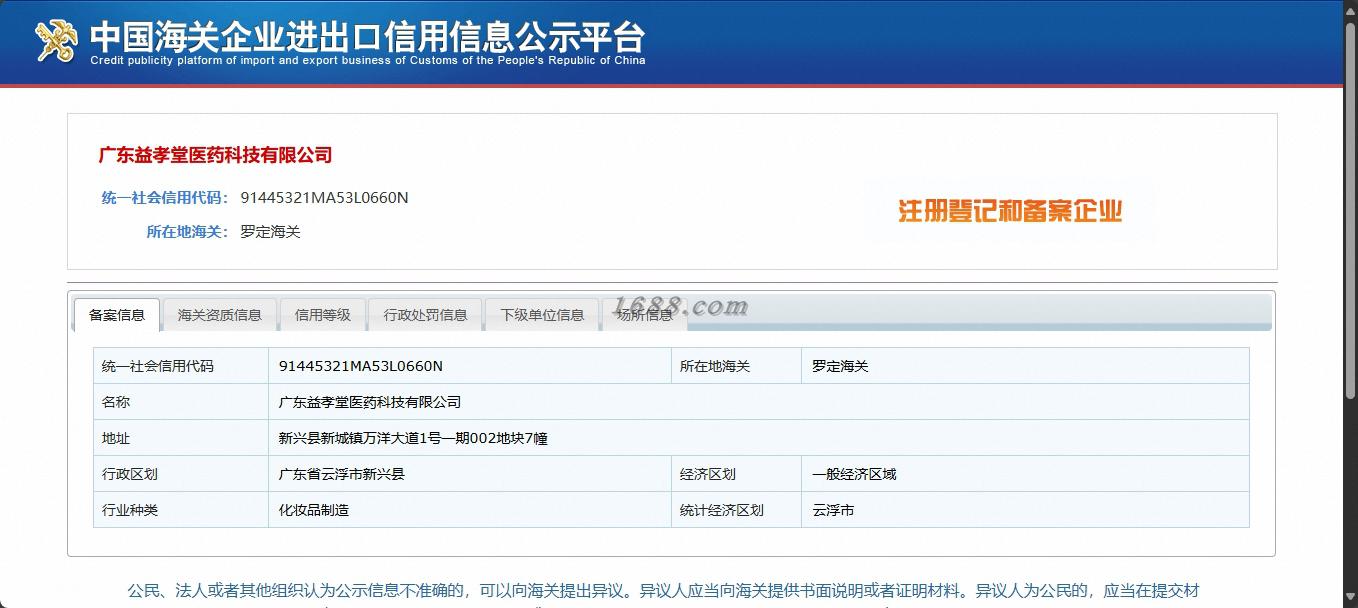Select the header credit code 91445321MA53L0660N
Screen dimensions: 1358x608
point(324,198)
